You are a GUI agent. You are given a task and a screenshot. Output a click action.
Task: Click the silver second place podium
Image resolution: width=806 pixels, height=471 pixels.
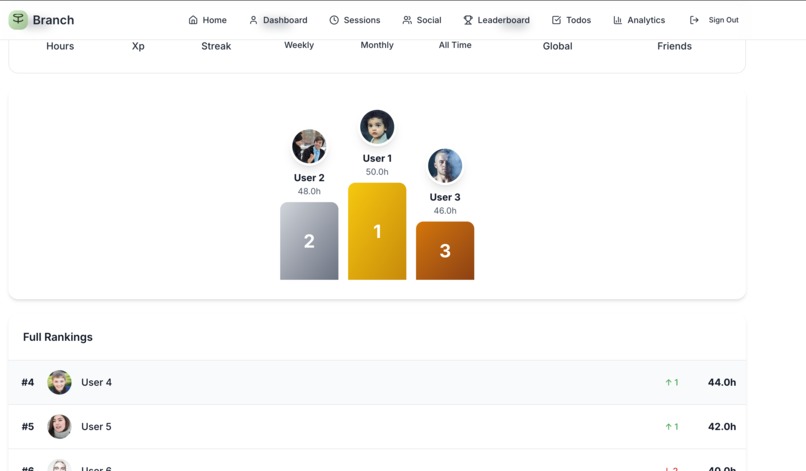[309, 241]
